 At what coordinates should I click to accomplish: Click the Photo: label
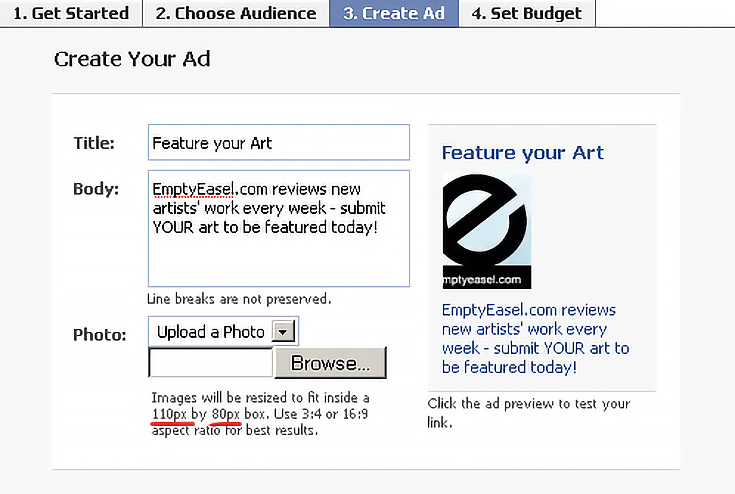tap(100, 335)
